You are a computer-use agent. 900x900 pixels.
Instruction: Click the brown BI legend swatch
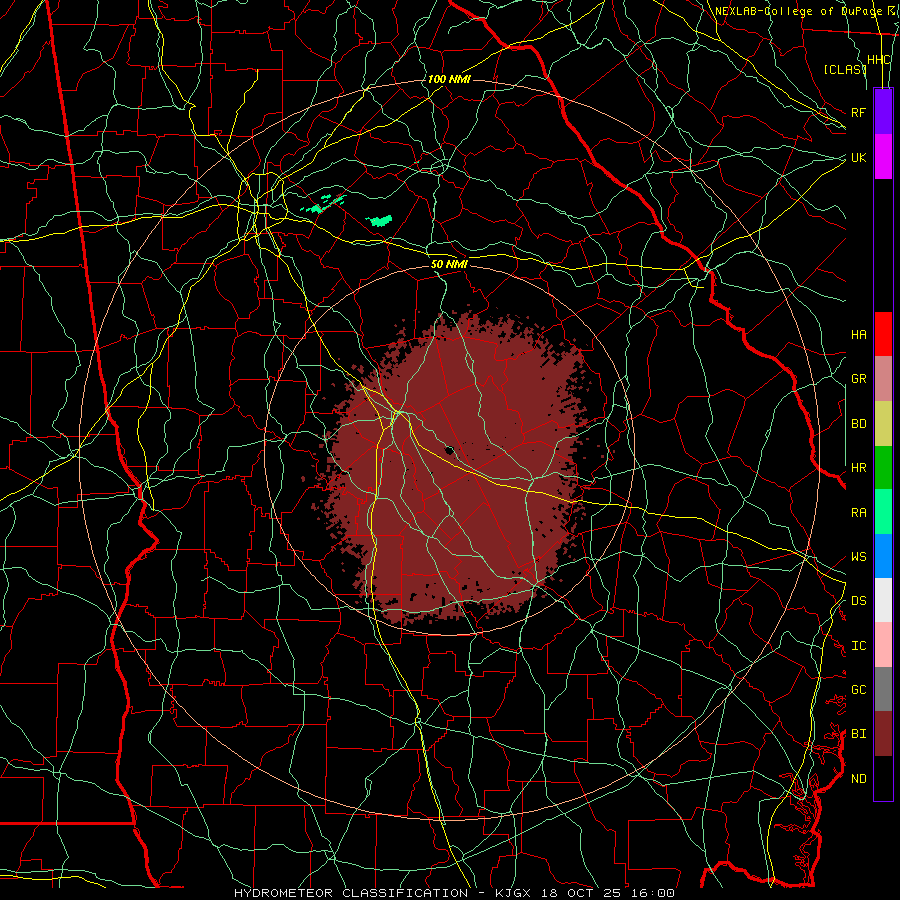pyautogui.click(x=883, y=734)
